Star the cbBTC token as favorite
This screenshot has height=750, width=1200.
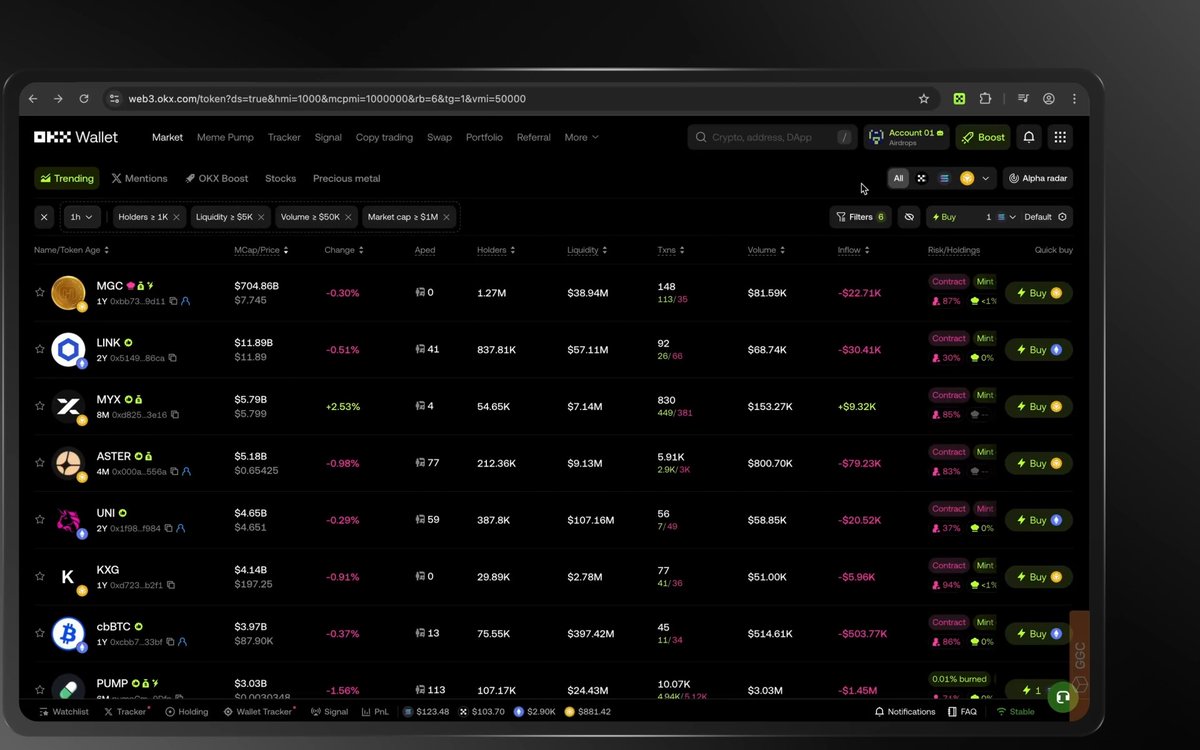pyautogui.click(x=40, y=633)
